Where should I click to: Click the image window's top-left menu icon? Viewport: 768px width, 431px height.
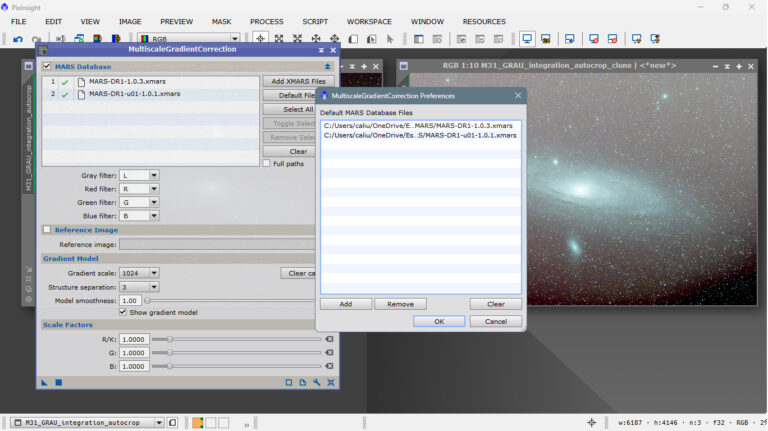(x=404, y=66)
